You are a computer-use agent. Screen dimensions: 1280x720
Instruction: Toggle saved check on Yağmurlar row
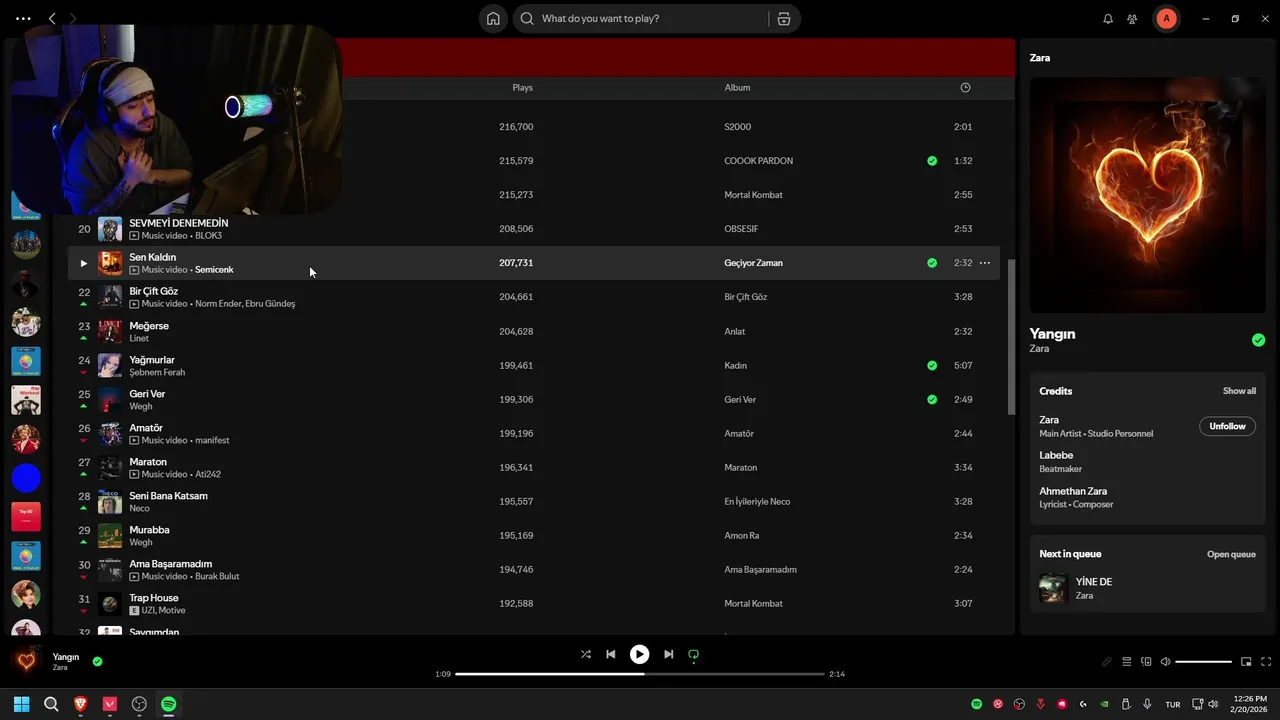[x=932, y=366]
